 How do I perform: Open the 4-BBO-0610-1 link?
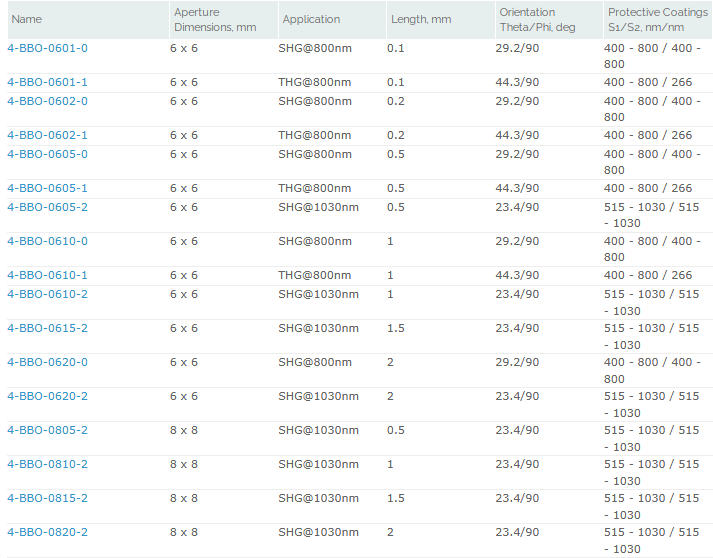pos(47,275)
